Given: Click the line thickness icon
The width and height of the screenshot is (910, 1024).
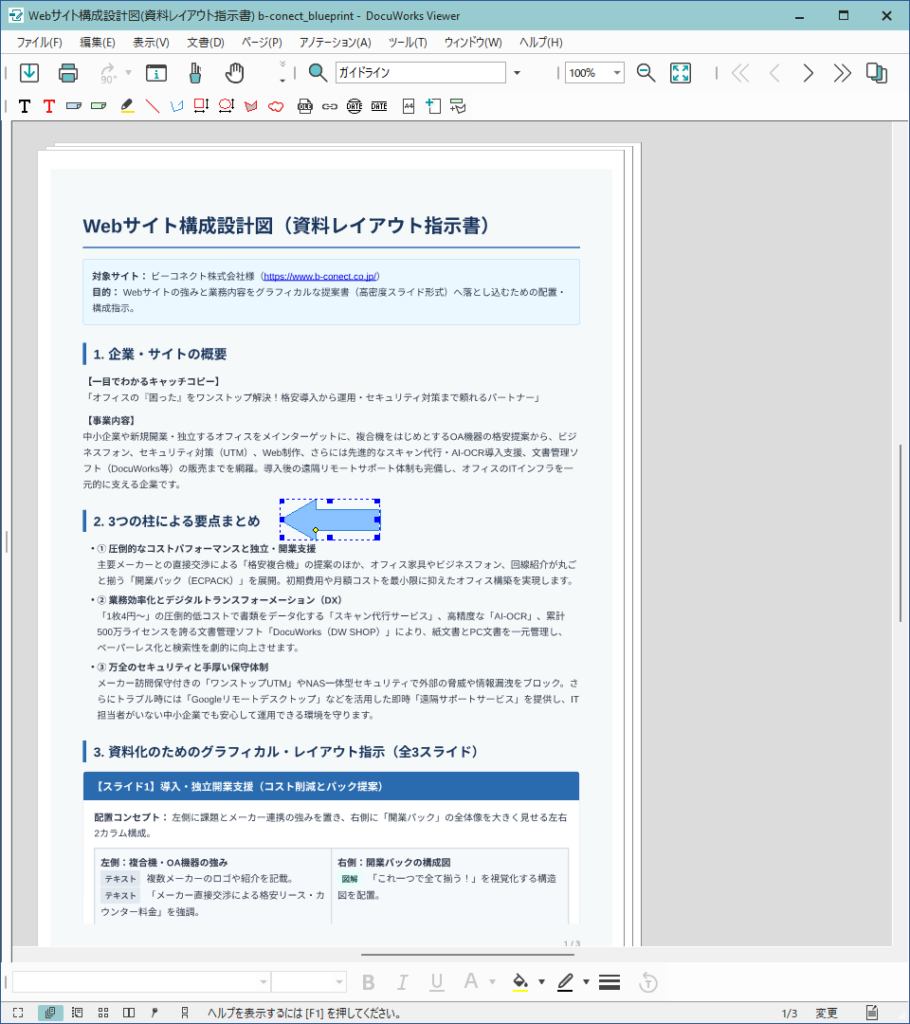Looking at the screenshot, I should pyautogui.click(x=609, y=982).
